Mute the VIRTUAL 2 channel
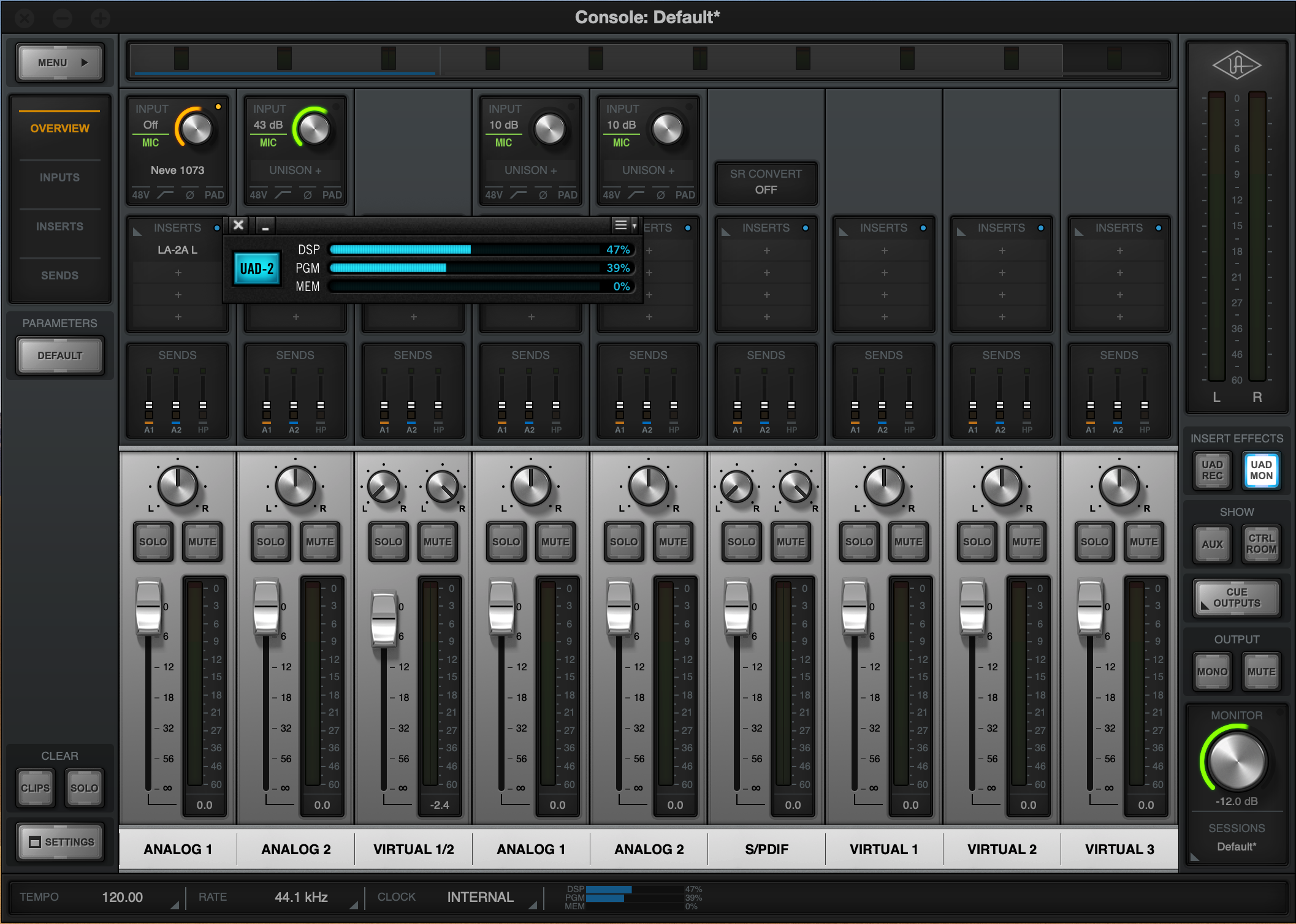 [1026, 542]
